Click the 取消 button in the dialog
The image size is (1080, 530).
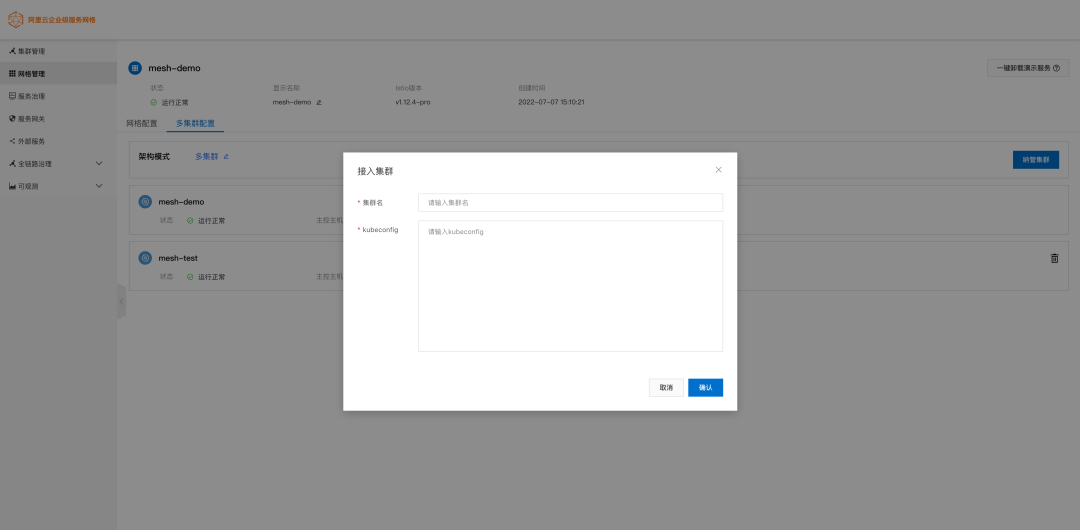point(666,387)
